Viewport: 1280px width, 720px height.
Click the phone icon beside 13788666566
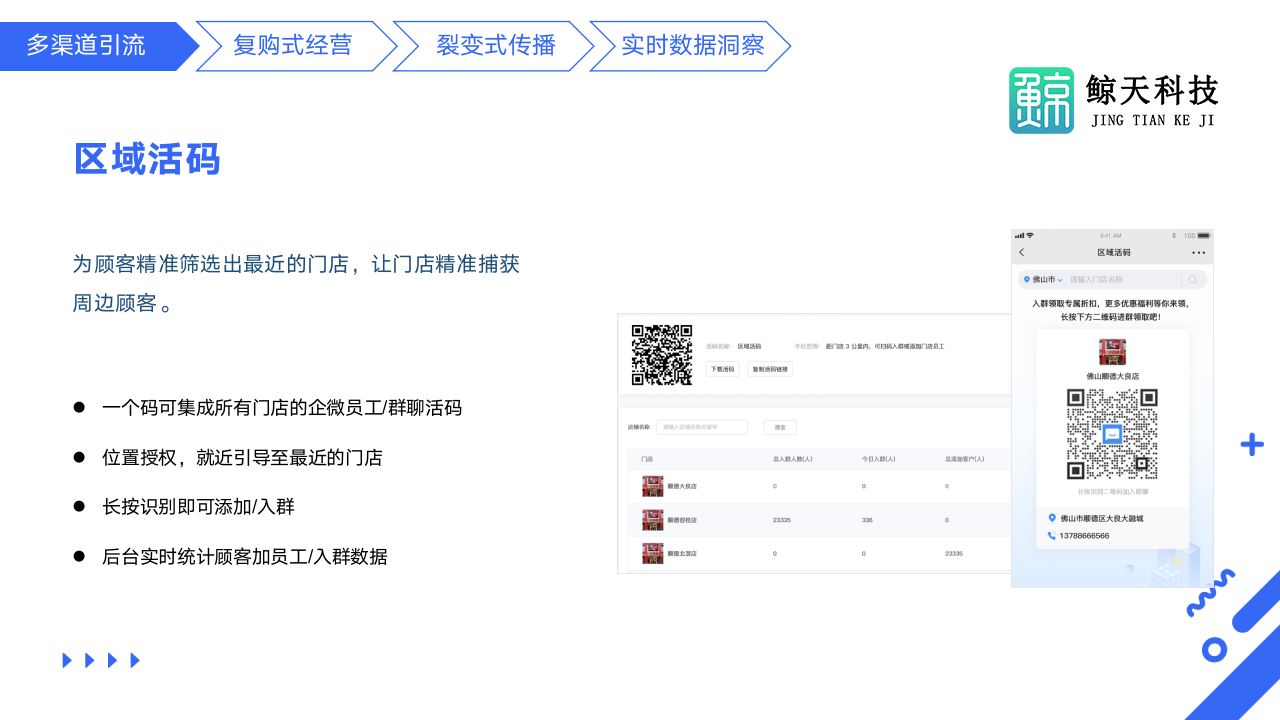tap(1052, 536)
